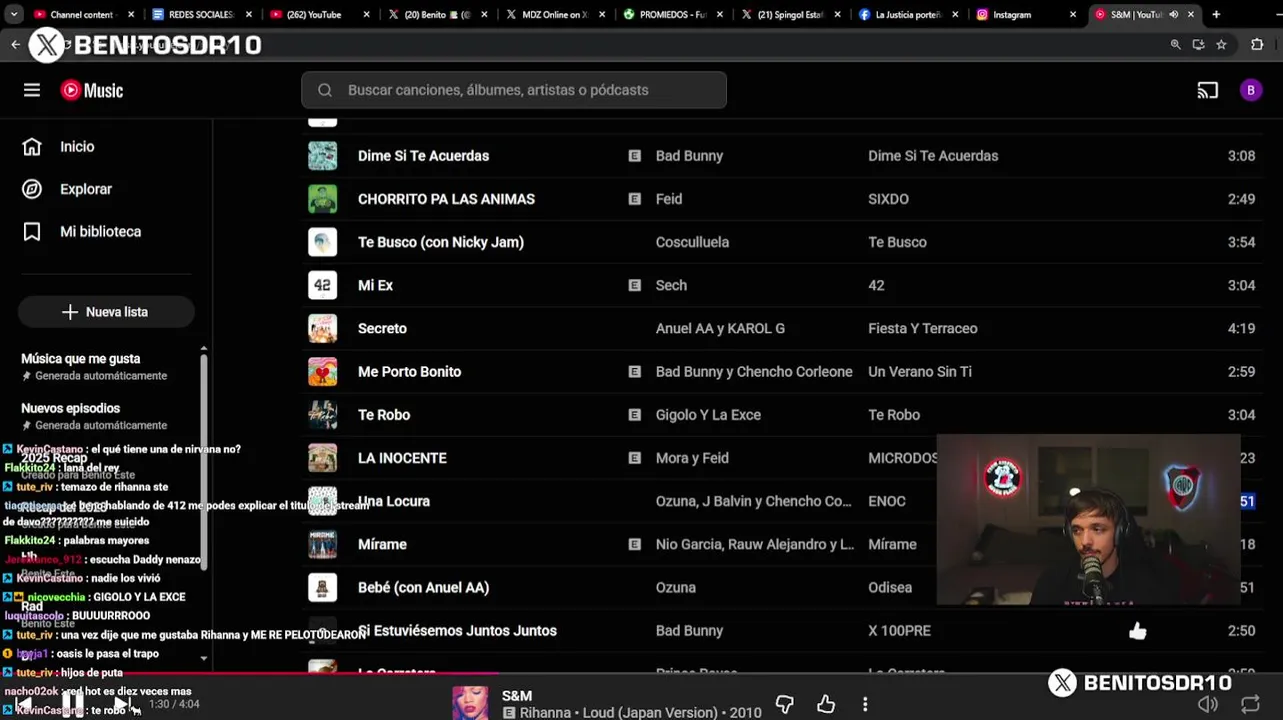This screenshot has height=720, width=1283.
Task: Click the YouTube Music logo
Action: [x=92, y=90]
